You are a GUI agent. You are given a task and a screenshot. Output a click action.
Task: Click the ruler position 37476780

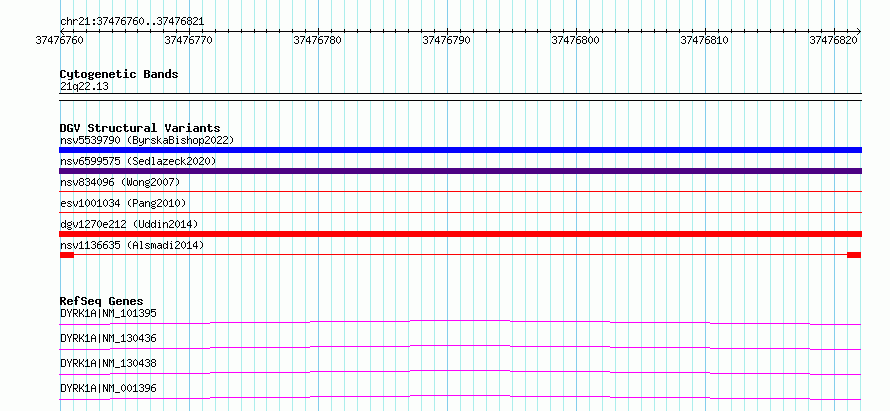coord(318,40)
